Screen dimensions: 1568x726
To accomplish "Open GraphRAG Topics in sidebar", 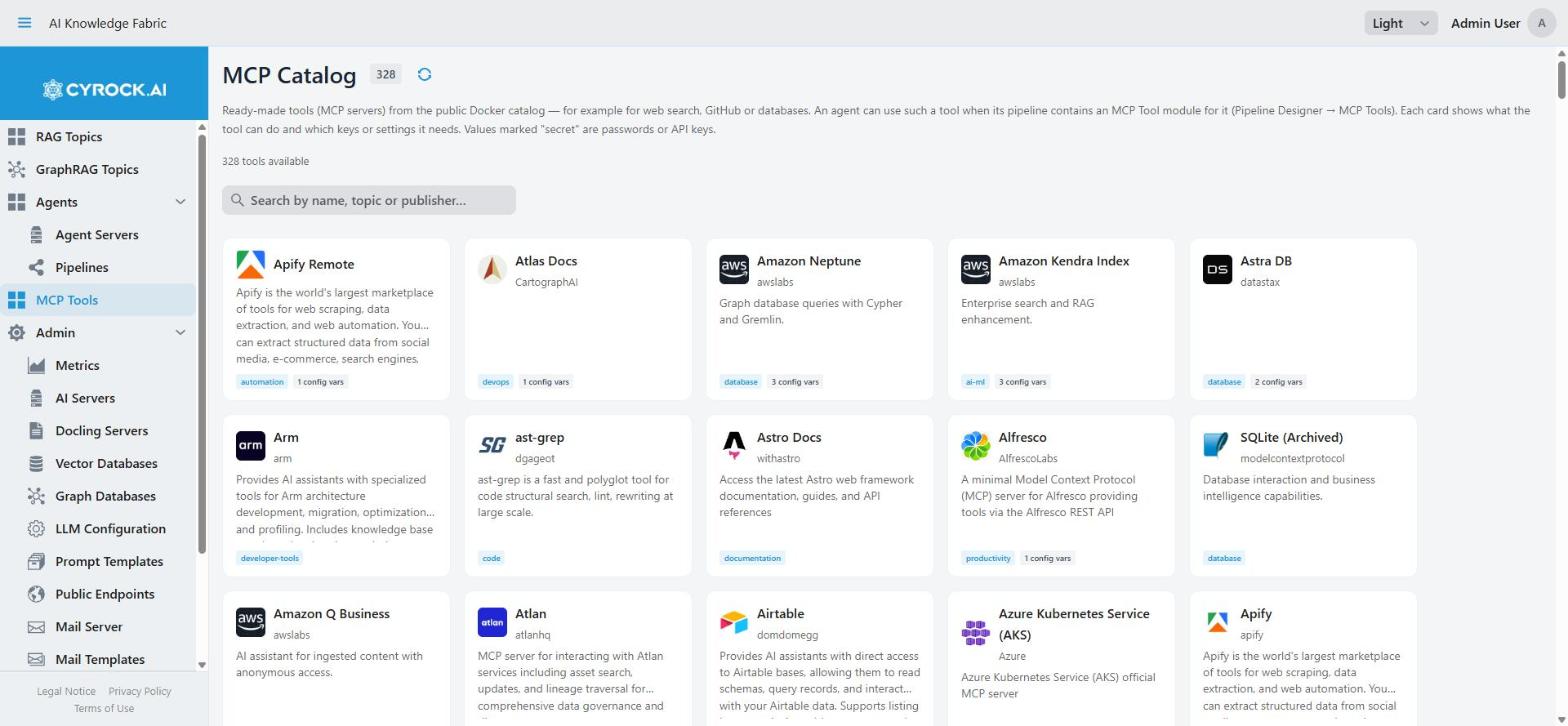I will pos(98,170).
